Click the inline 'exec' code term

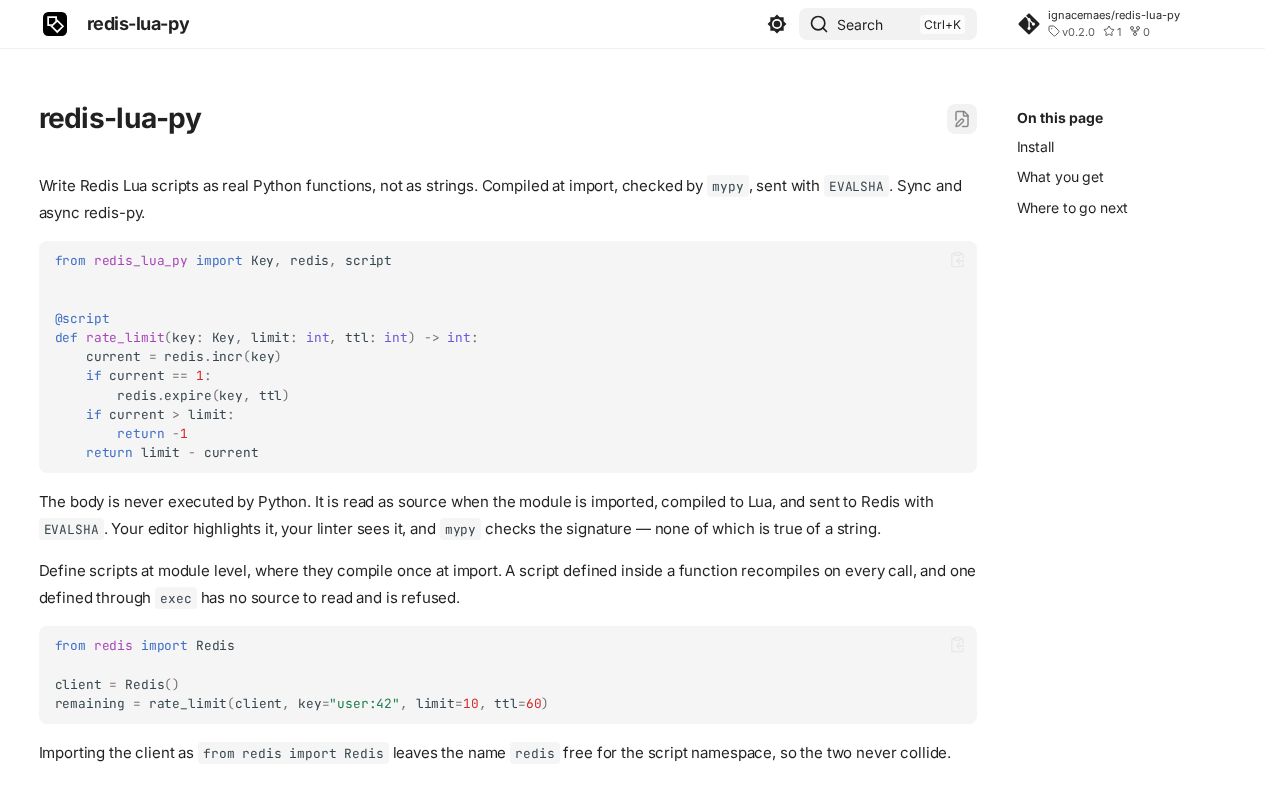click(176, 598)
